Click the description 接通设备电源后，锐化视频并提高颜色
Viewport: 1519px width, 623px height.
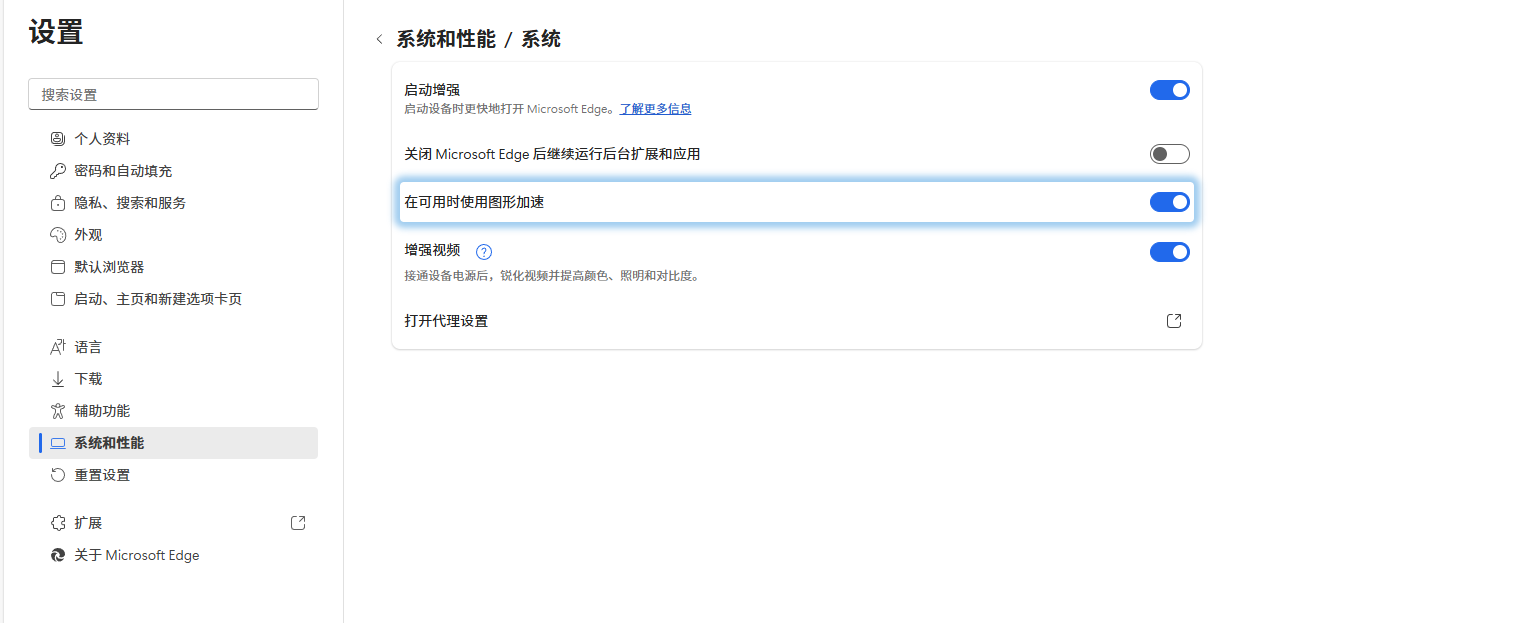pyautogui.click(x=551, y=275)
